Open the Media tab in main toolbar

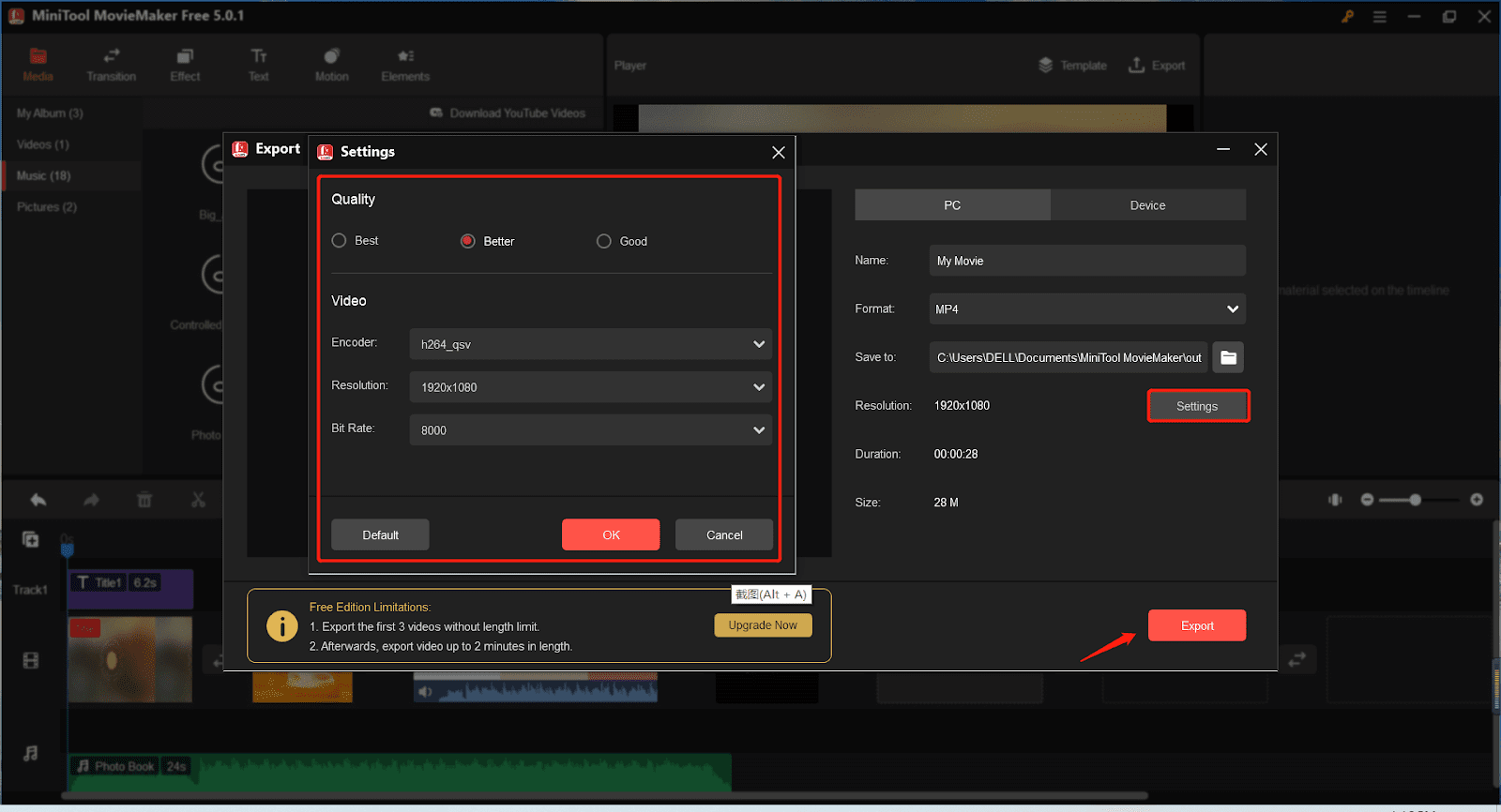[38, 65]
